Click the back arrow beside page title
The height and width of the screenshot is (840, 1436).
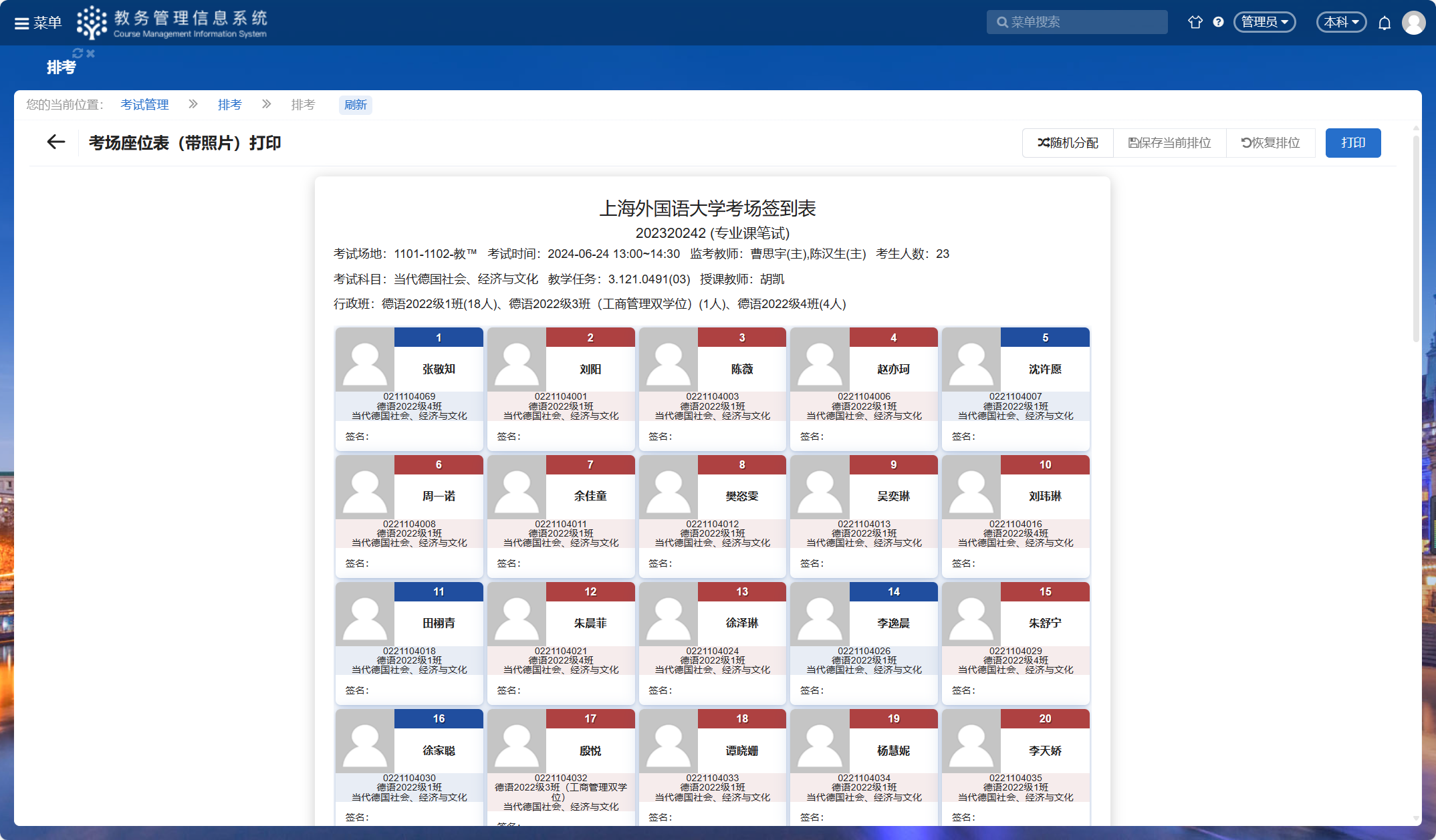pyautogui.click(x=56, y=142)
